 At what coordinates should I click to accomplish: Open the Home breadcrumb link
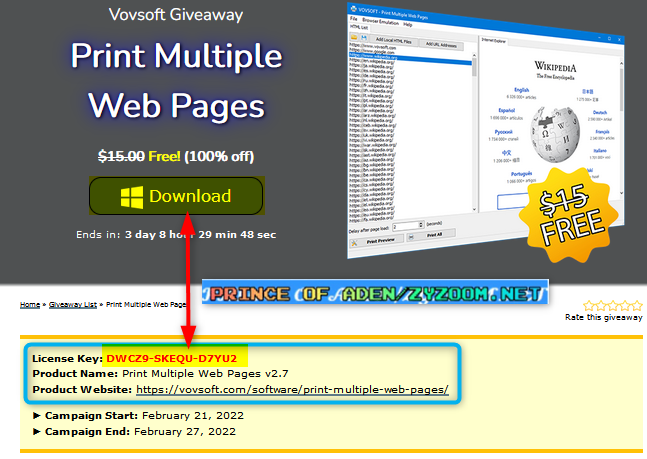(x=30, y=305)
